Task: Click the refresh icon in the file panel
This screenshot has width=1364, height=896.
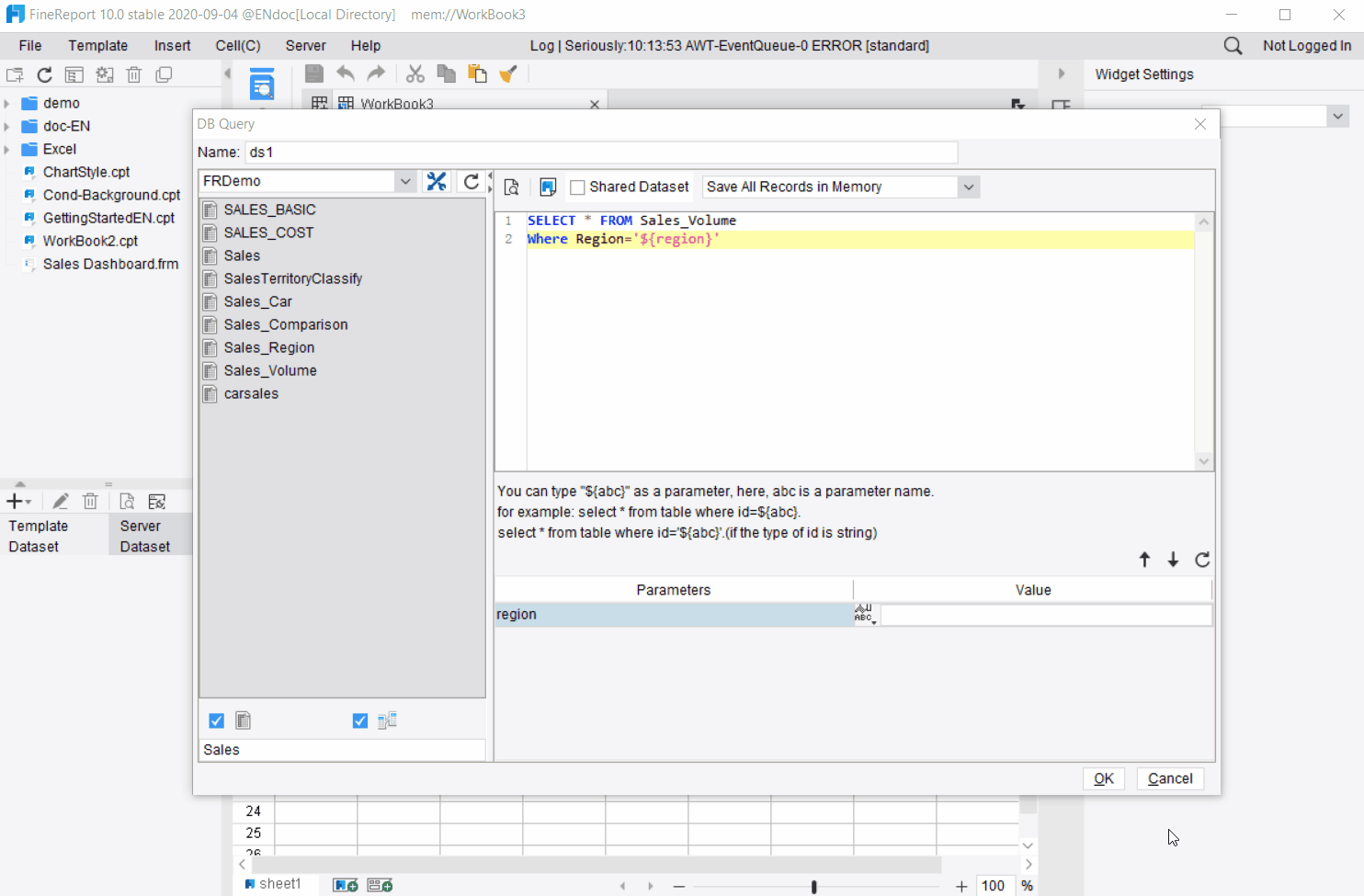Action: (44, 74)
